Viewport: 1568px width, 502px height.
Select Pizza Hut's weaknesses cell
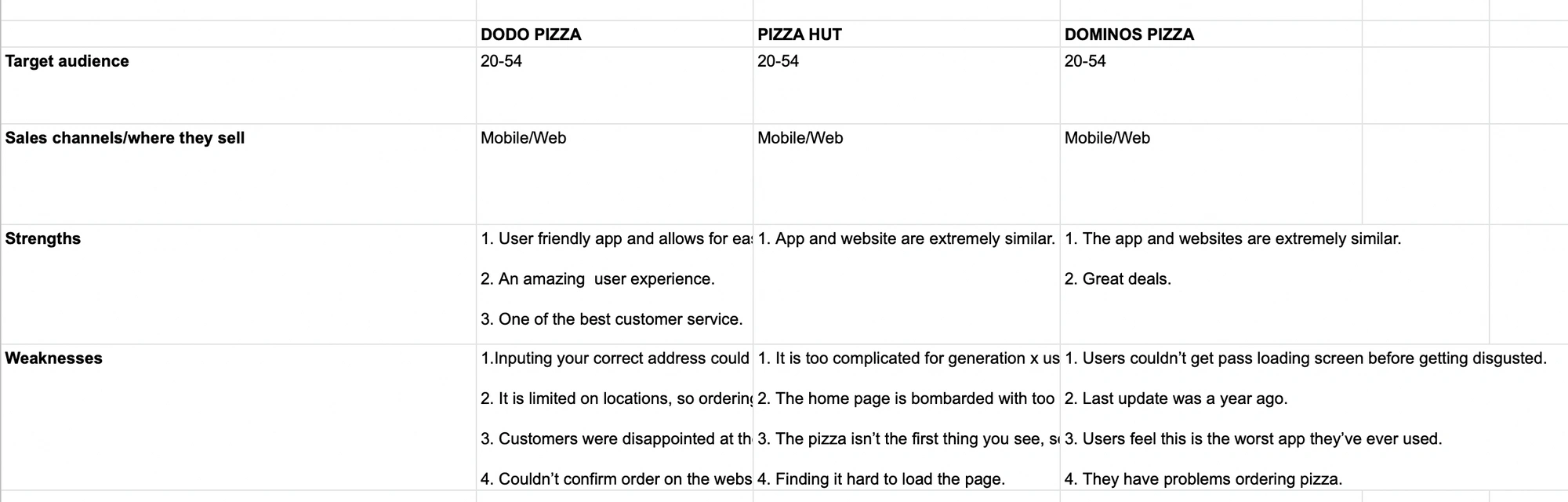pyautogui.click(x=906, y=418)
